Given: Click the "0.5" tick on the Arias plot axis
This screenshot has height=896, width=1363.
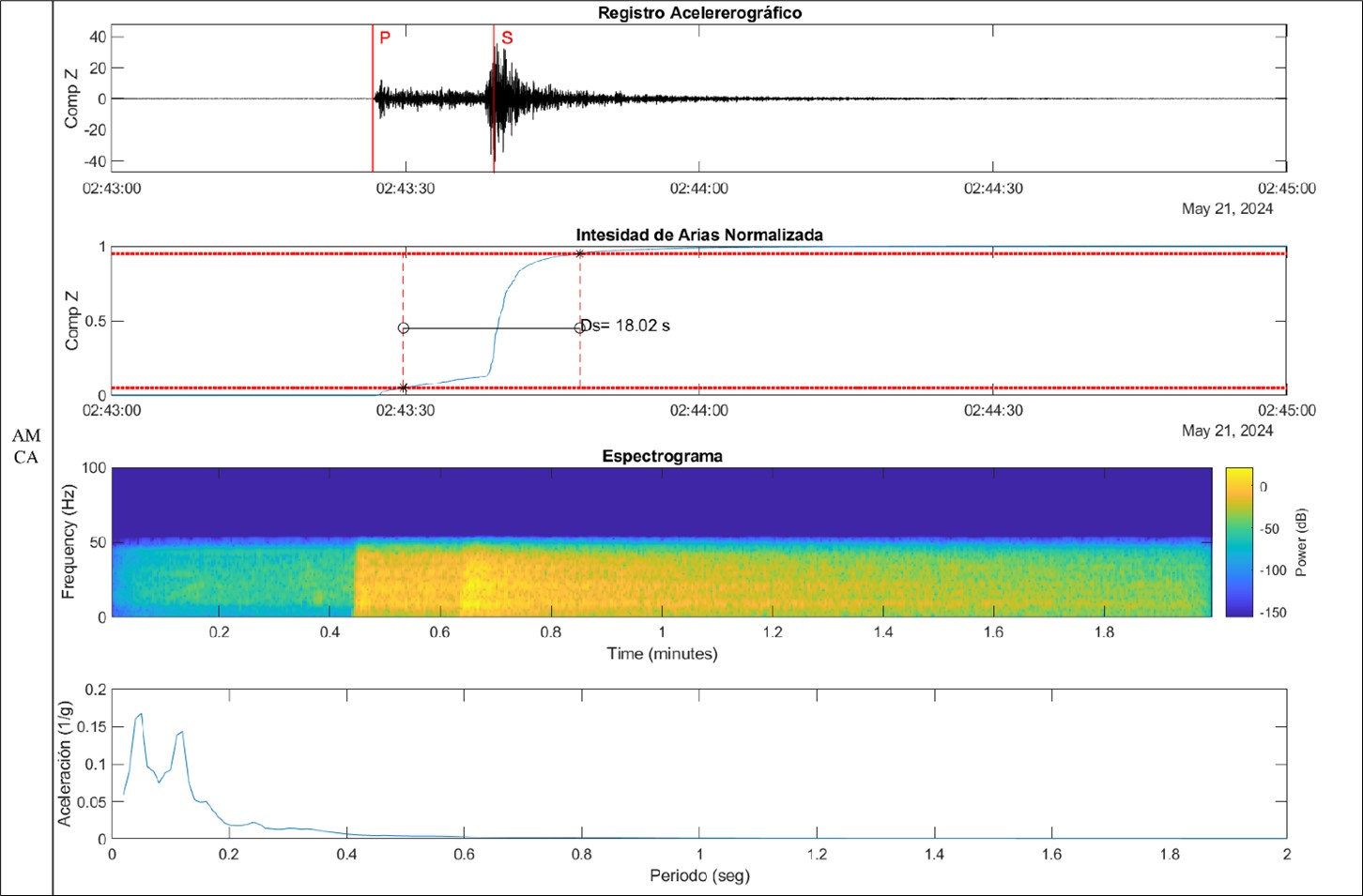Looking at the screenshot, I should pos(96,321).
